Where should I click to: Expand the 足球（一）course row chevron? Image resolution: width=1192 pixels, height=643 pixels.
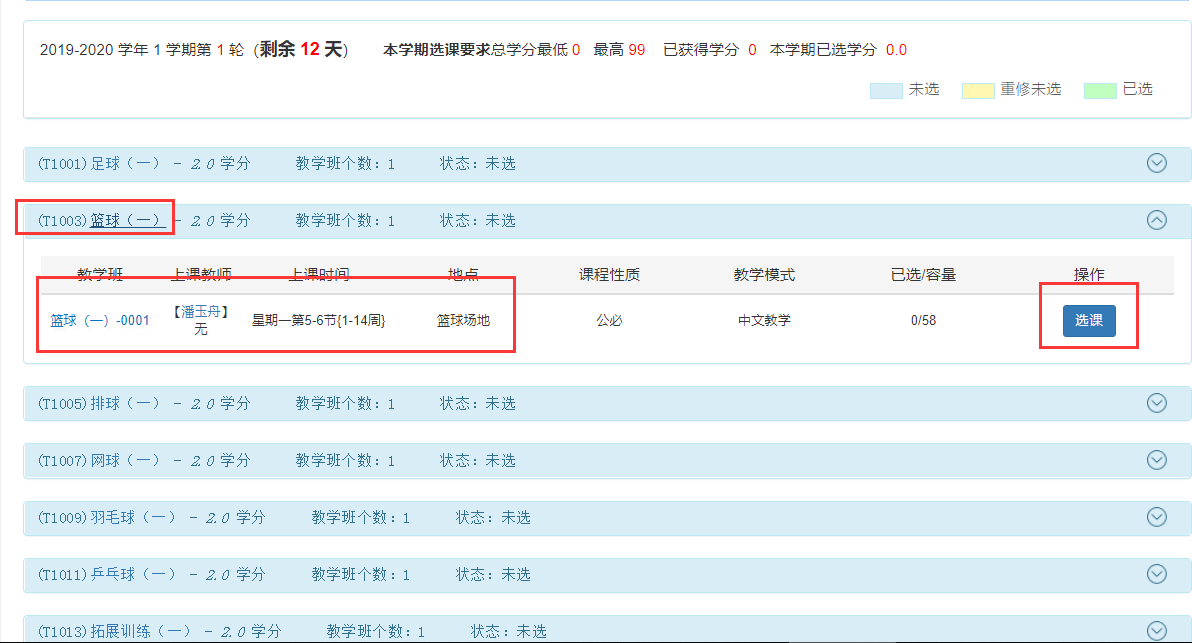[1156, 163]
